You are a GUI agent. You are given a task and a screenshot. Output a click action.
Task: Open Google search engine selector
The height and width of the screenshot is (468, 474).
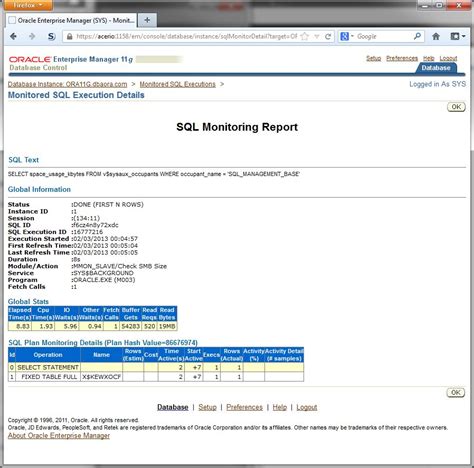(x=347, y=36)
